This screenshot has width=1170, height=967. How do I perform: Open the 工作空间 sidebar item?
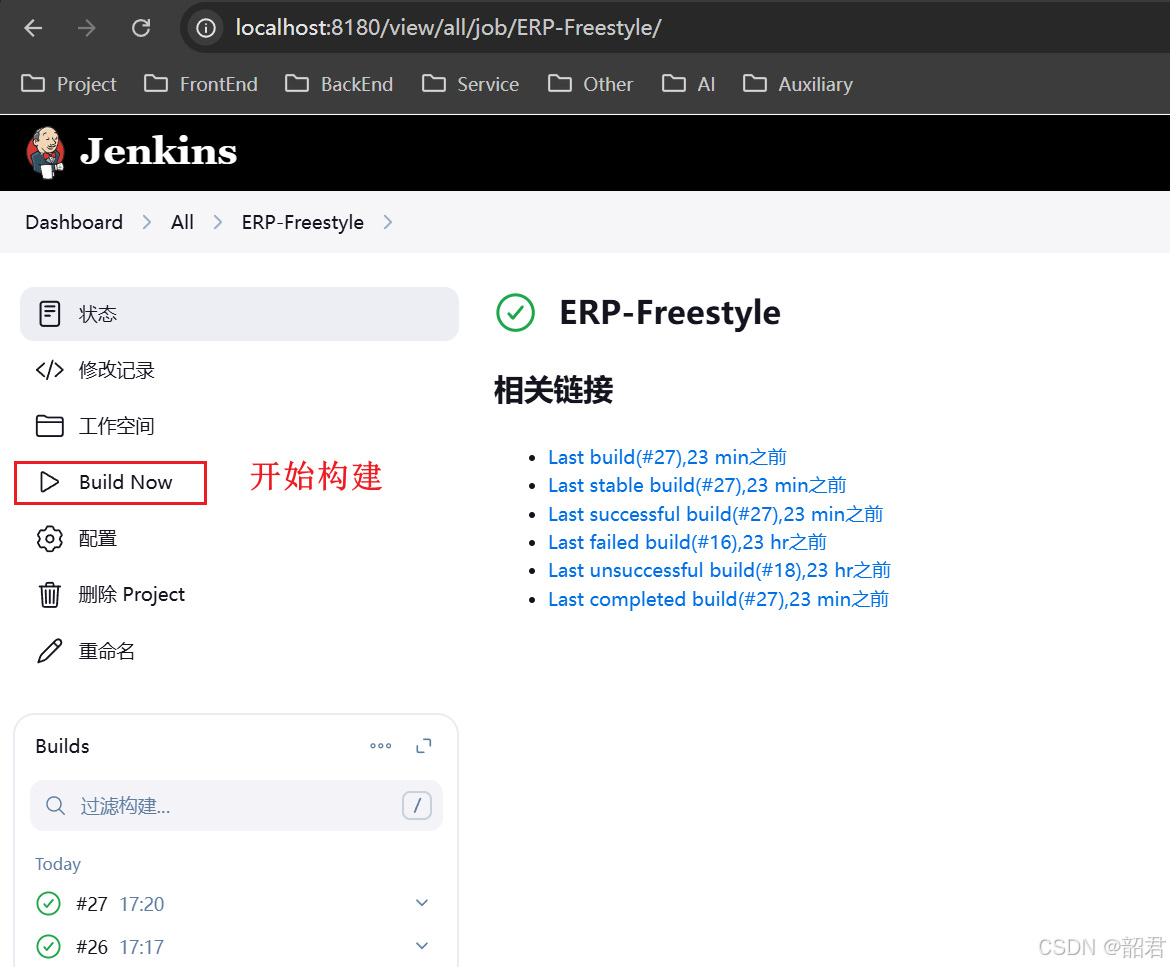point(240,426)
